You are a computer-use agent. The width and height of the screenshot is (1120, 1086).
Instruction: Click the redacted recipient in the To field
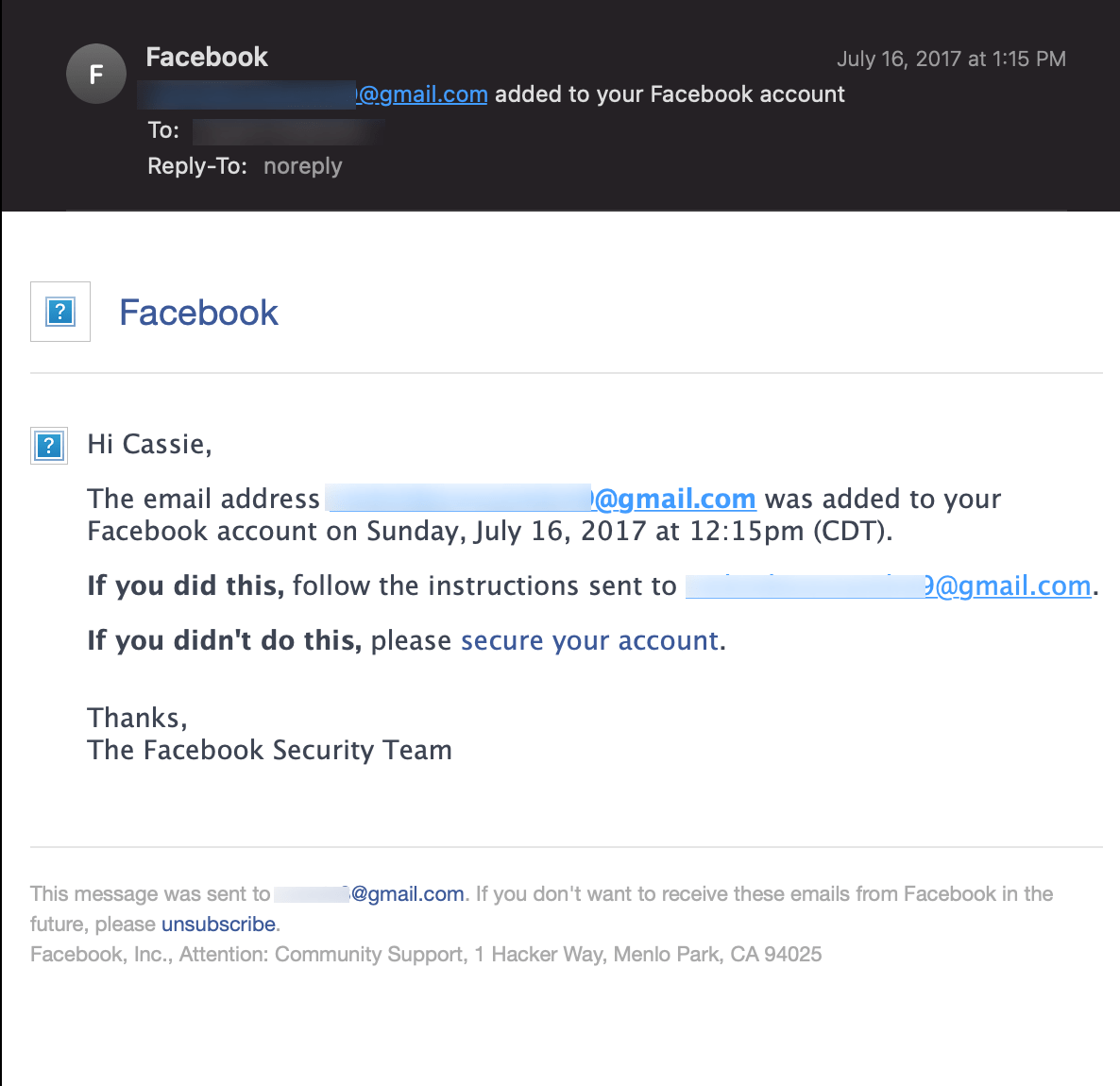(x=286, y=131)
